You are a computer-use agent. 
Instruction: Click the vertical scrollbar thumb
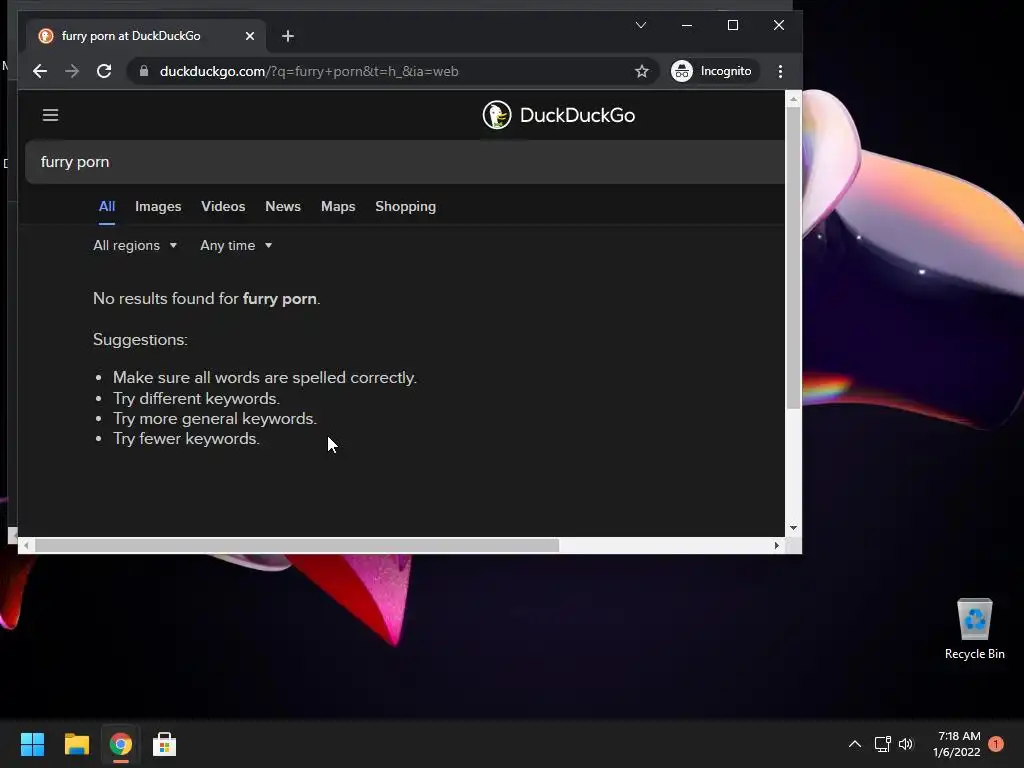(x=793, y=258)
